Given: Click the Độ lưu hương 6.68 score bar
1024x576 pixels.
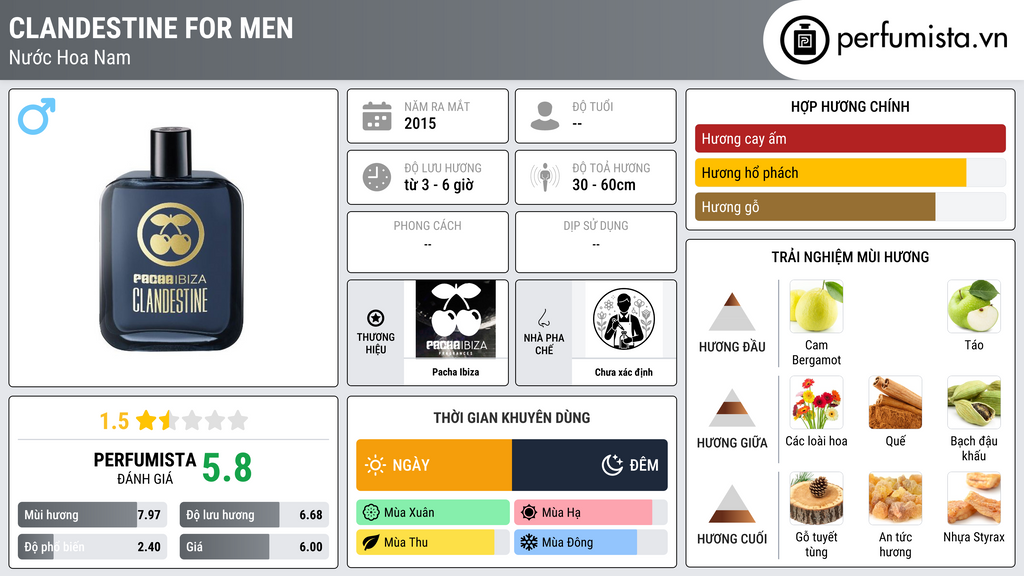Looking at the screenshot, I should click(255, 515).
